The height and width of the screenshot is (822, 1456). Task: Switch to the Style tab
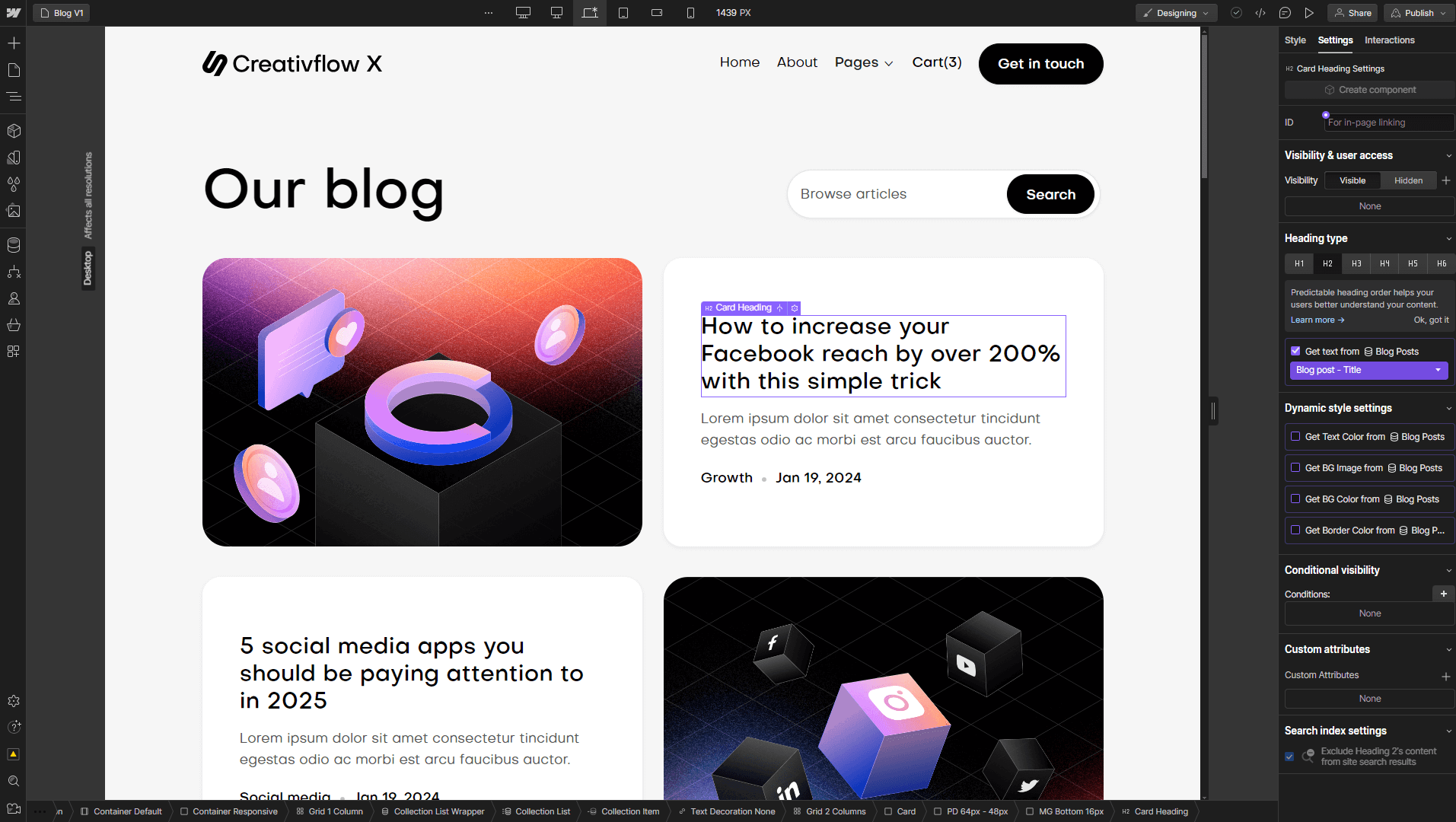click(1295, 40)
